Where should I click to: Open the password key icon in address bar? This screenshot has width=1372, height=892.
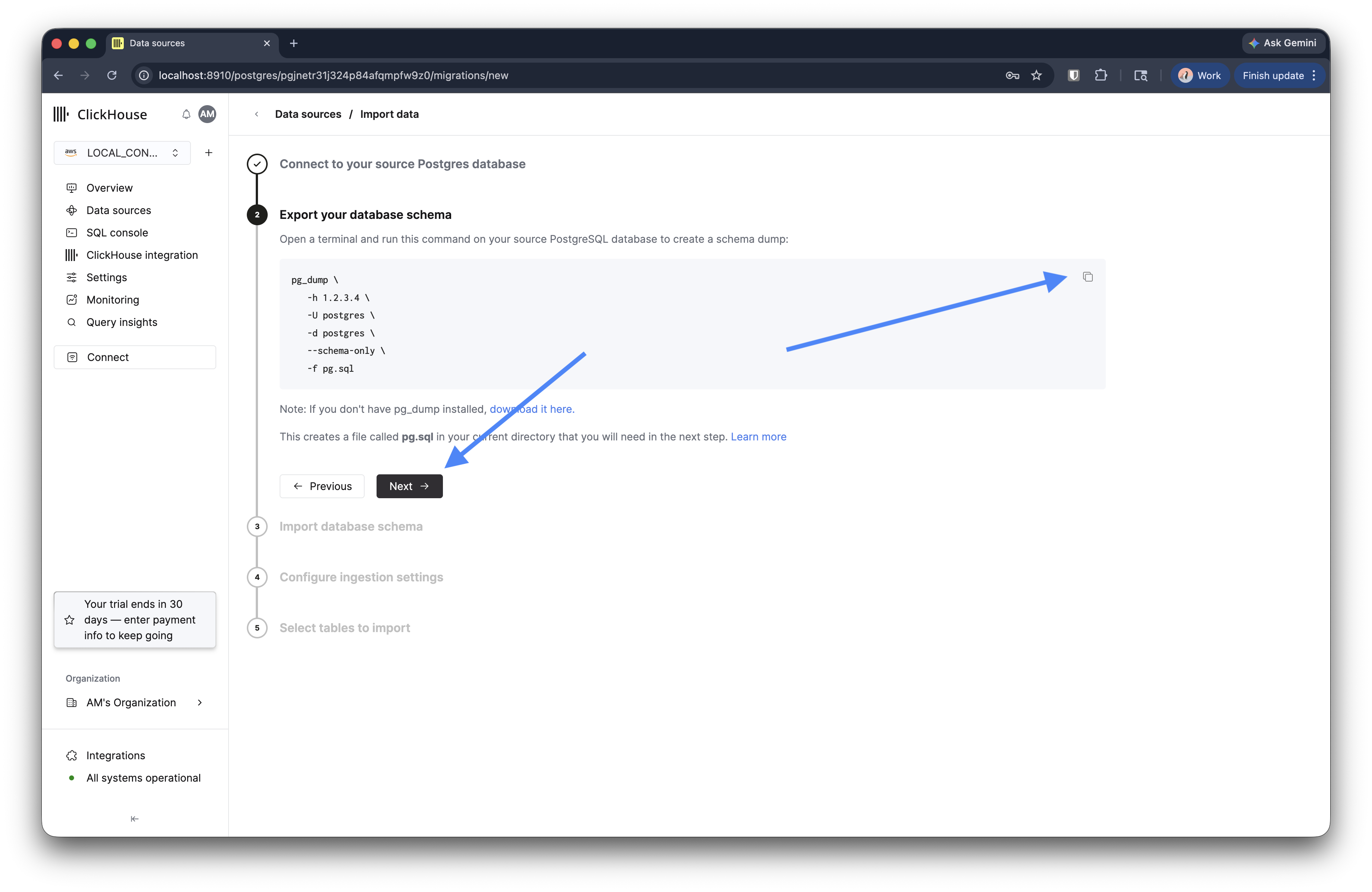(x=1012, y=76)
